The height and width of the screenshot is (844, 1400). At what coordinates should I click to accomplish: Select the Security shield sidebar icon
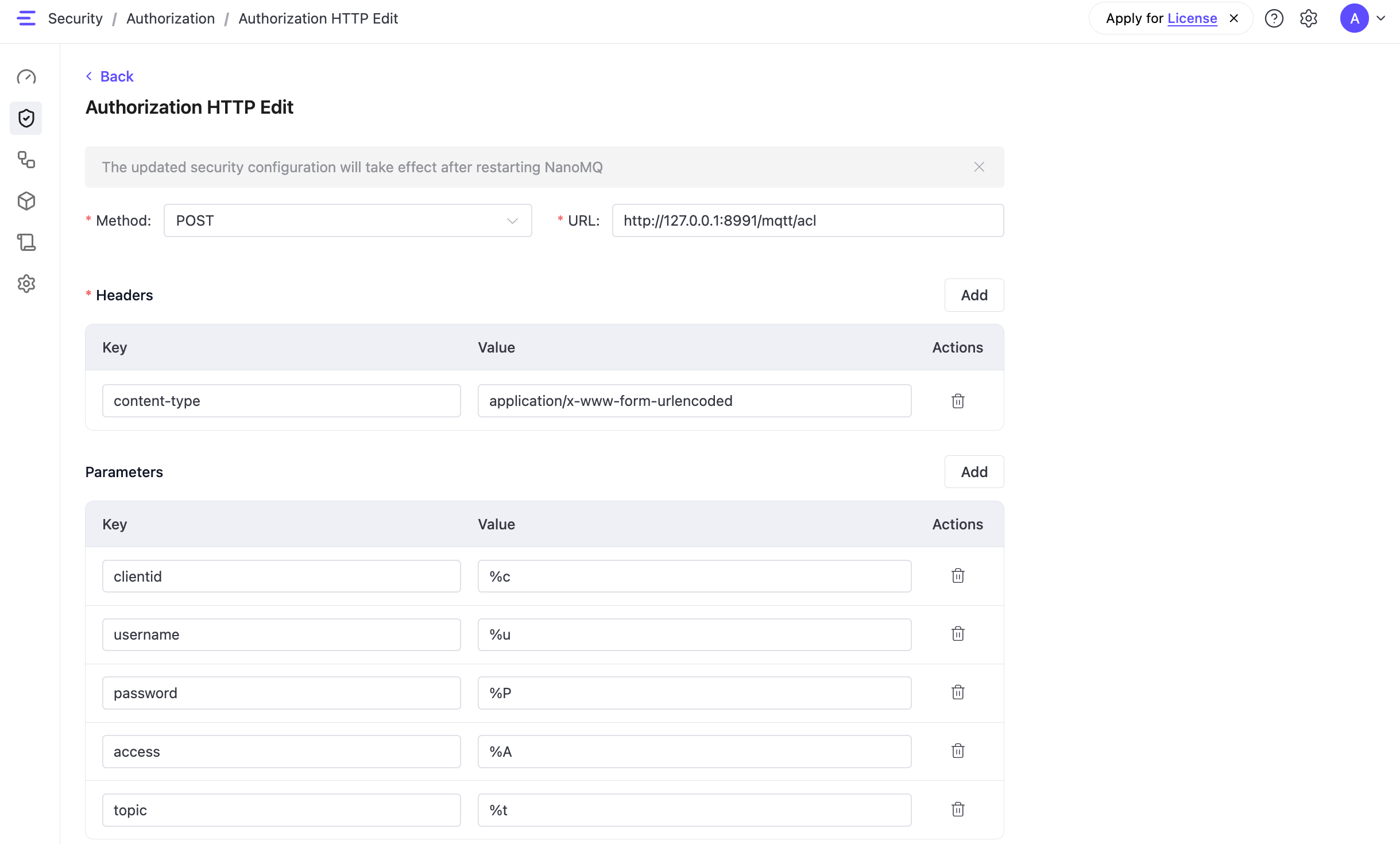(x=26, y=118)
